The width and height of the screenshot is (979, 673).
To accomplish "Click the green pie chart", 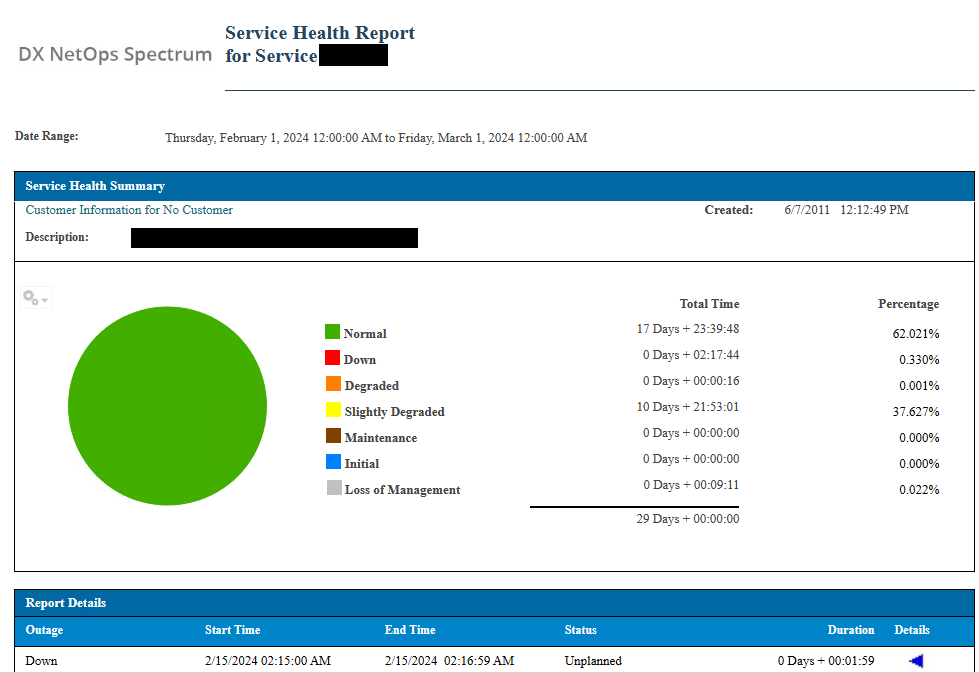I will [167, 406].
